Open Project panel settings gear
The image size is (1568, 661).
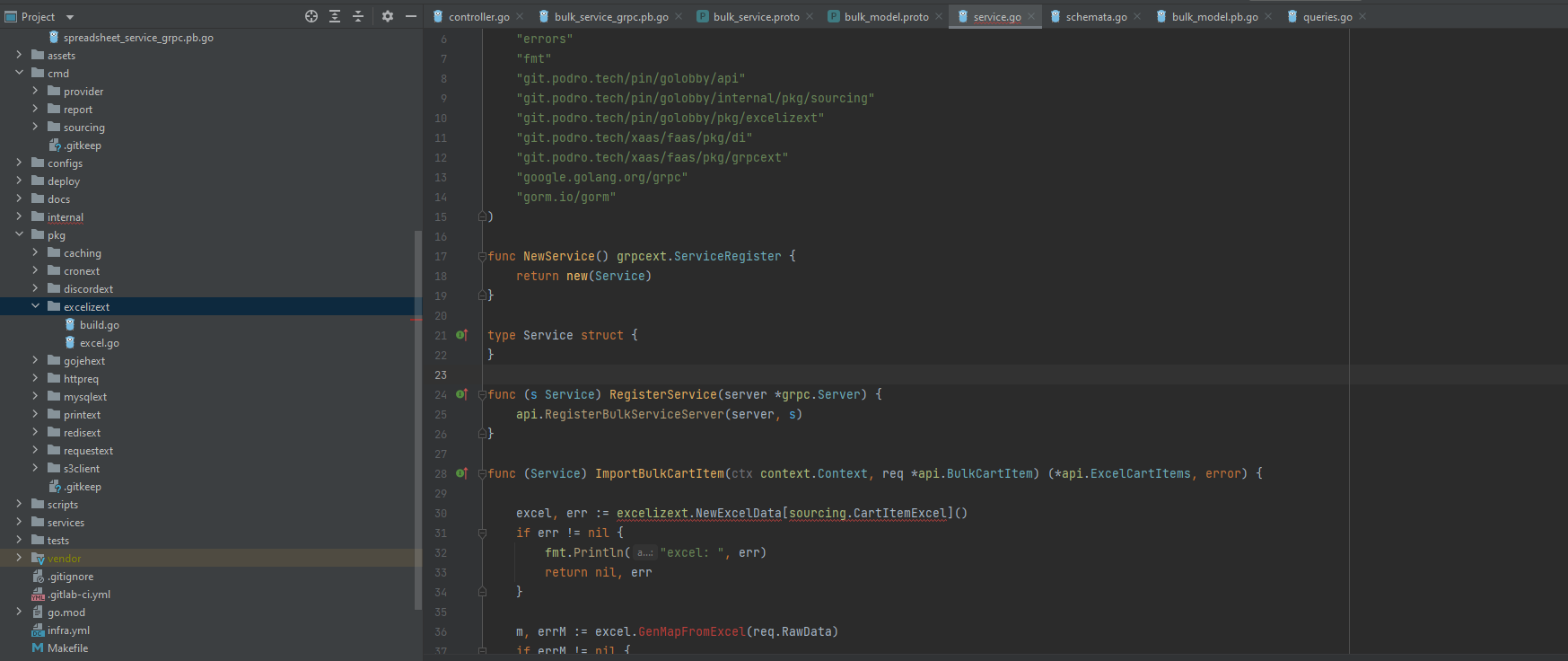tap(388, 16)
